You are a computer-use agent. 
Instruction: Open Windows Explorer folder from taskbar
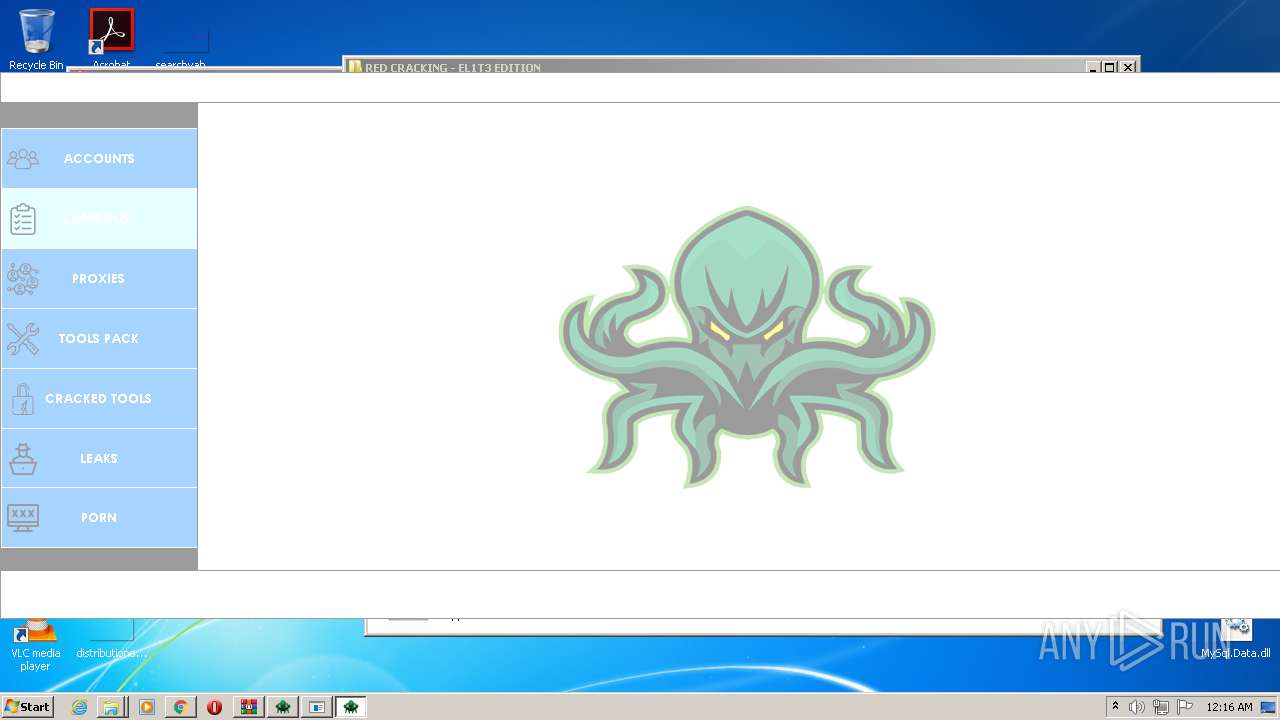point(111,707)
